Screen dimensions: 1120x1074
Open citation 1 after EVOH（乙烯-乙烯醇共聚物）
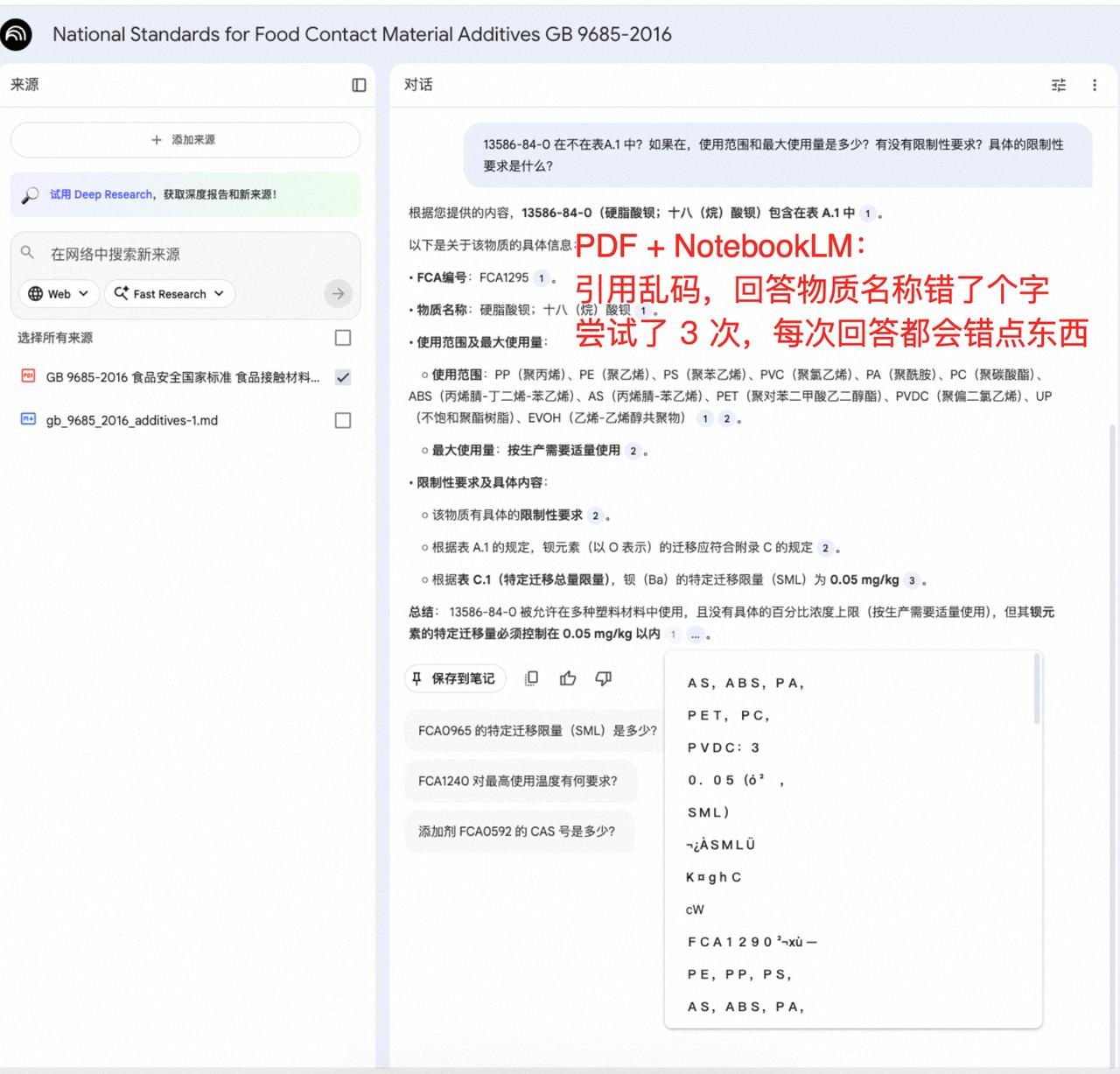pyautogui.click(x=705, y=418)
